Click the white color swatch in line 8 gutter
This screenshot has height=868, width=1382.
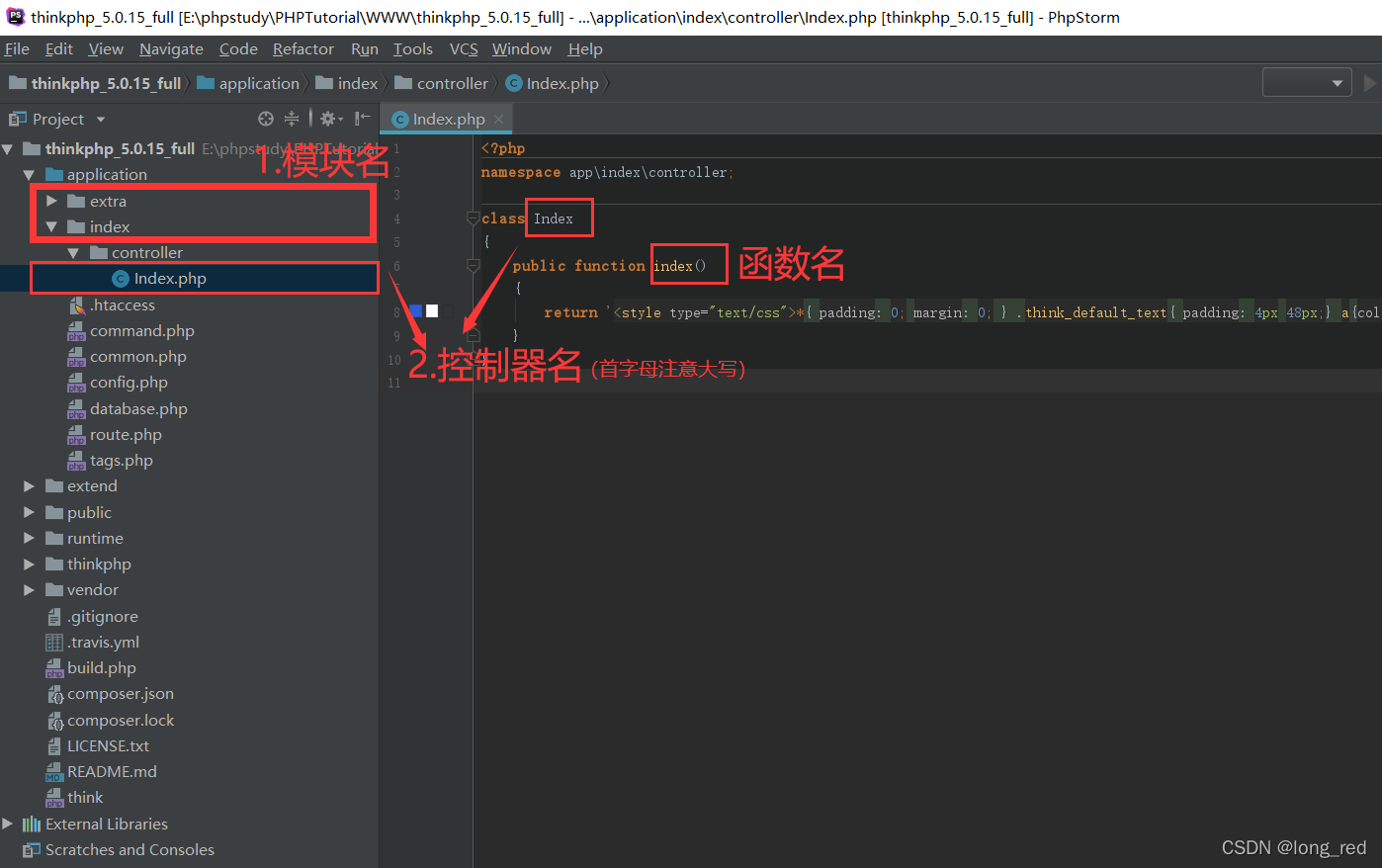432,311
